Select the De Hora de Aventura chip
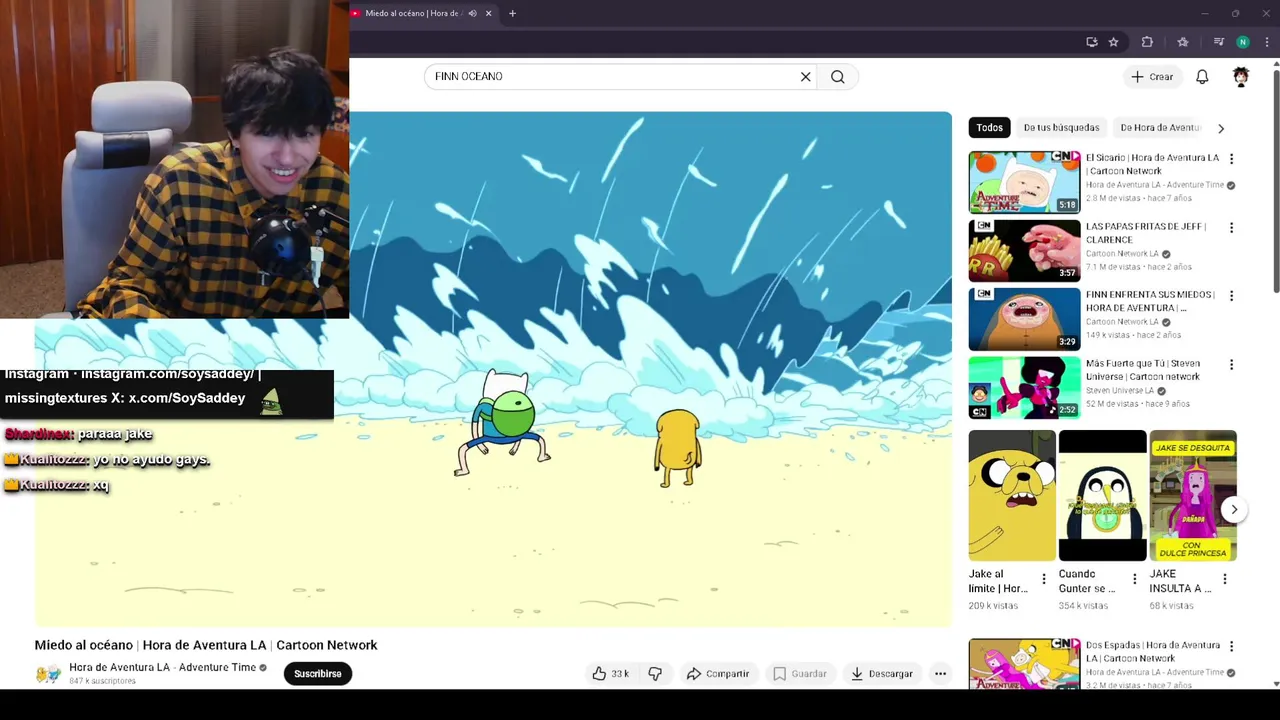 [1160, 128]
